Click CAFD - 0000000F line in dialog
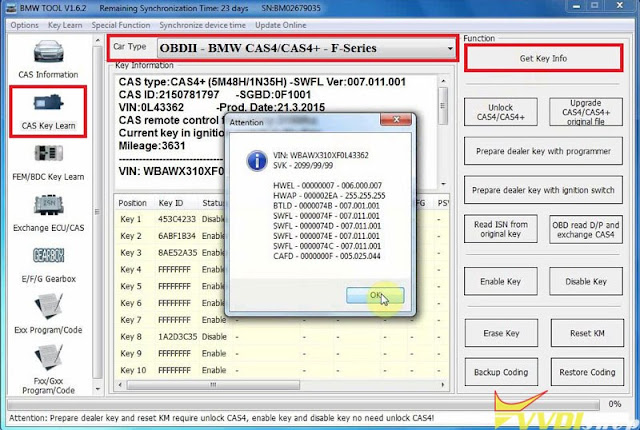 (x=327, y=256)
